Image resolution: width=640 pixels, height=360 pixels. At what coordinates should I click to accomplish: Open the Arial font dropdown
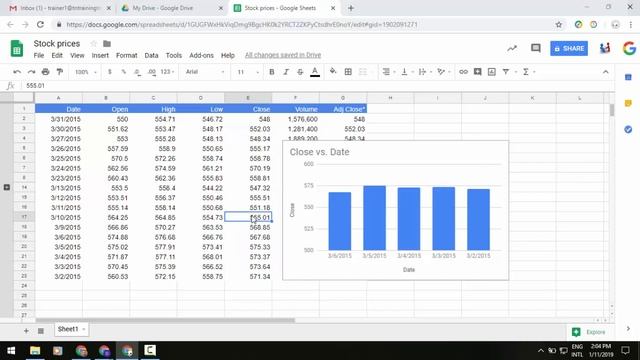(204, 72)
